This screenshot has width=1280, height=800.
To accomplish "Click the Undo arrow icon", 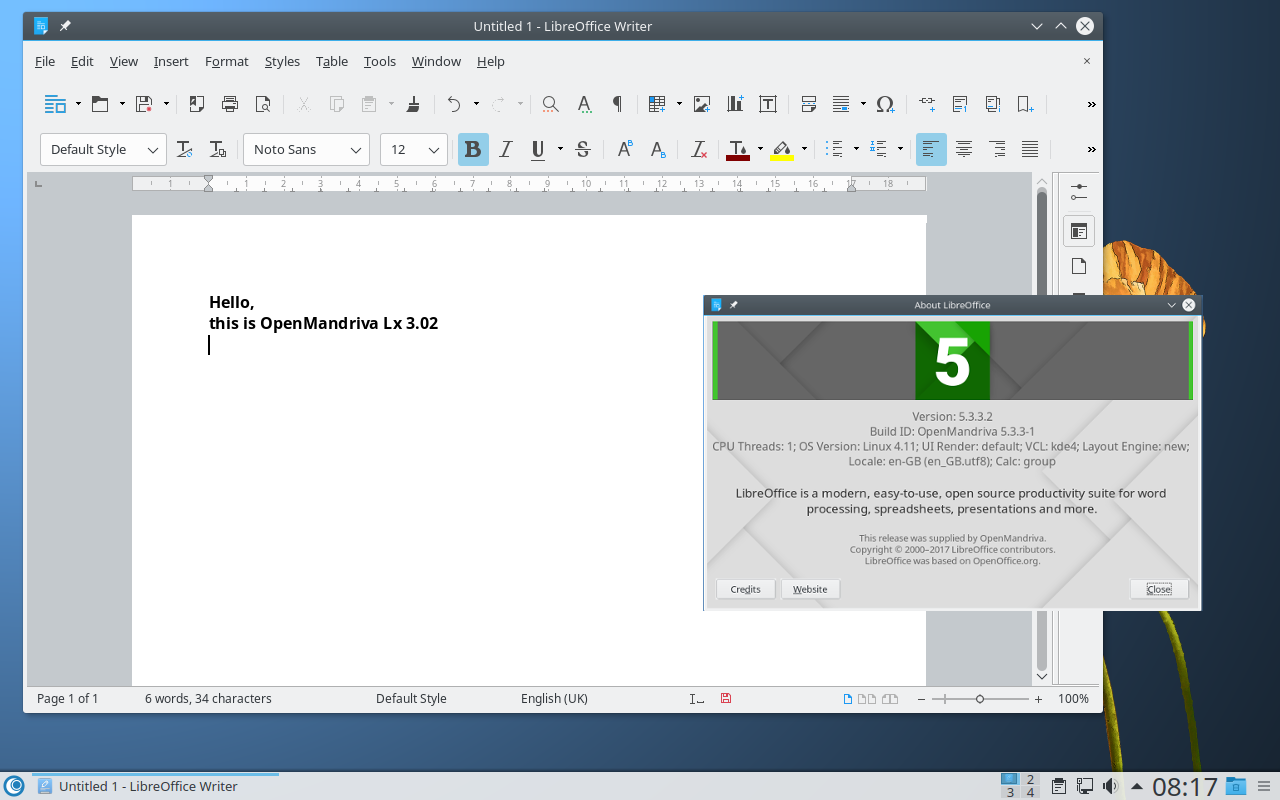I will coord(454,103).
